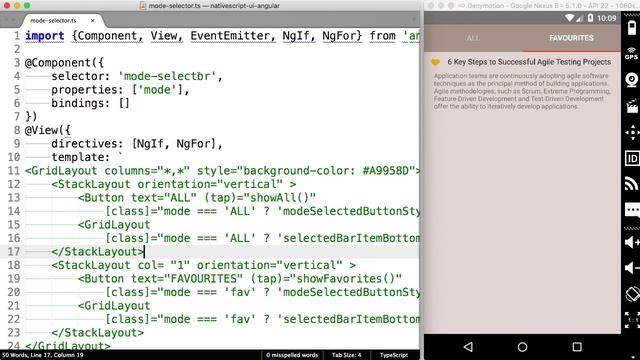This screenshot has width=640, height=360.
Task: Click '<StackLayout col= "1"' on line 18
Action: point(120,265)
